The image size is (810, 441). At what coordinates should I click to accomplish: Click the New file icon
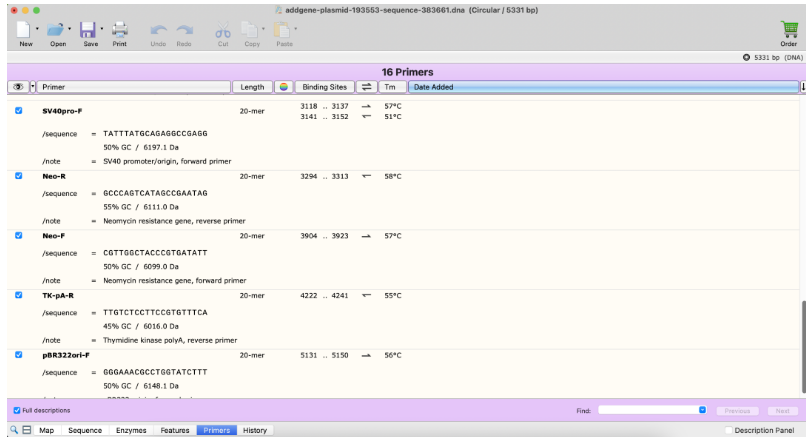(x=24, y=29)
